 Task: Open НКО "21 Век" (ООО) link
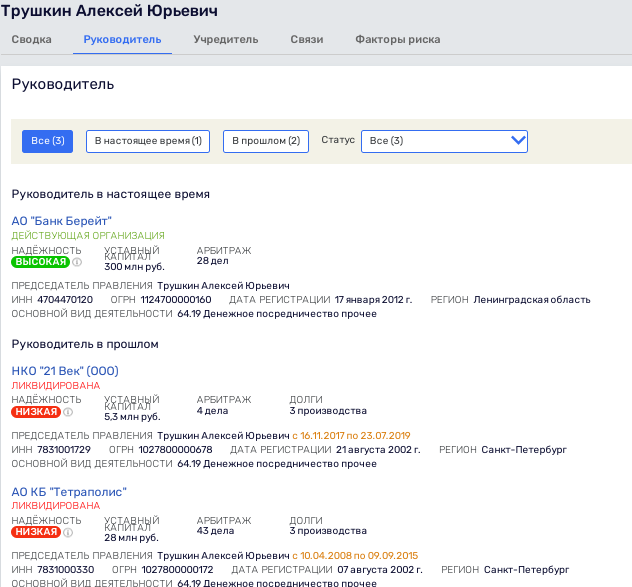[65, 371]
